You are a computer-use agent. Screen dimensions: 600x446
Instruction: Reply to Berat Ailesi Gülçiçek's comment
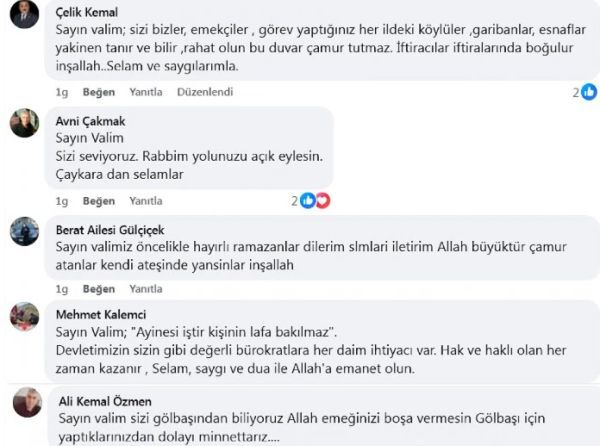point(146,289)
